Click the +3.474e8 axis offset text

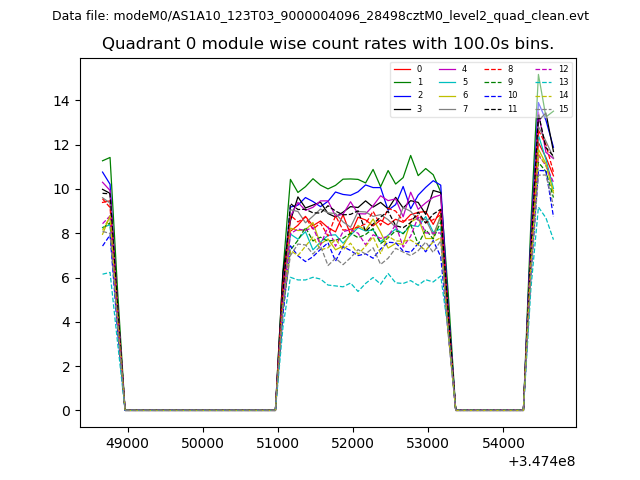click(x=541, y=461)
